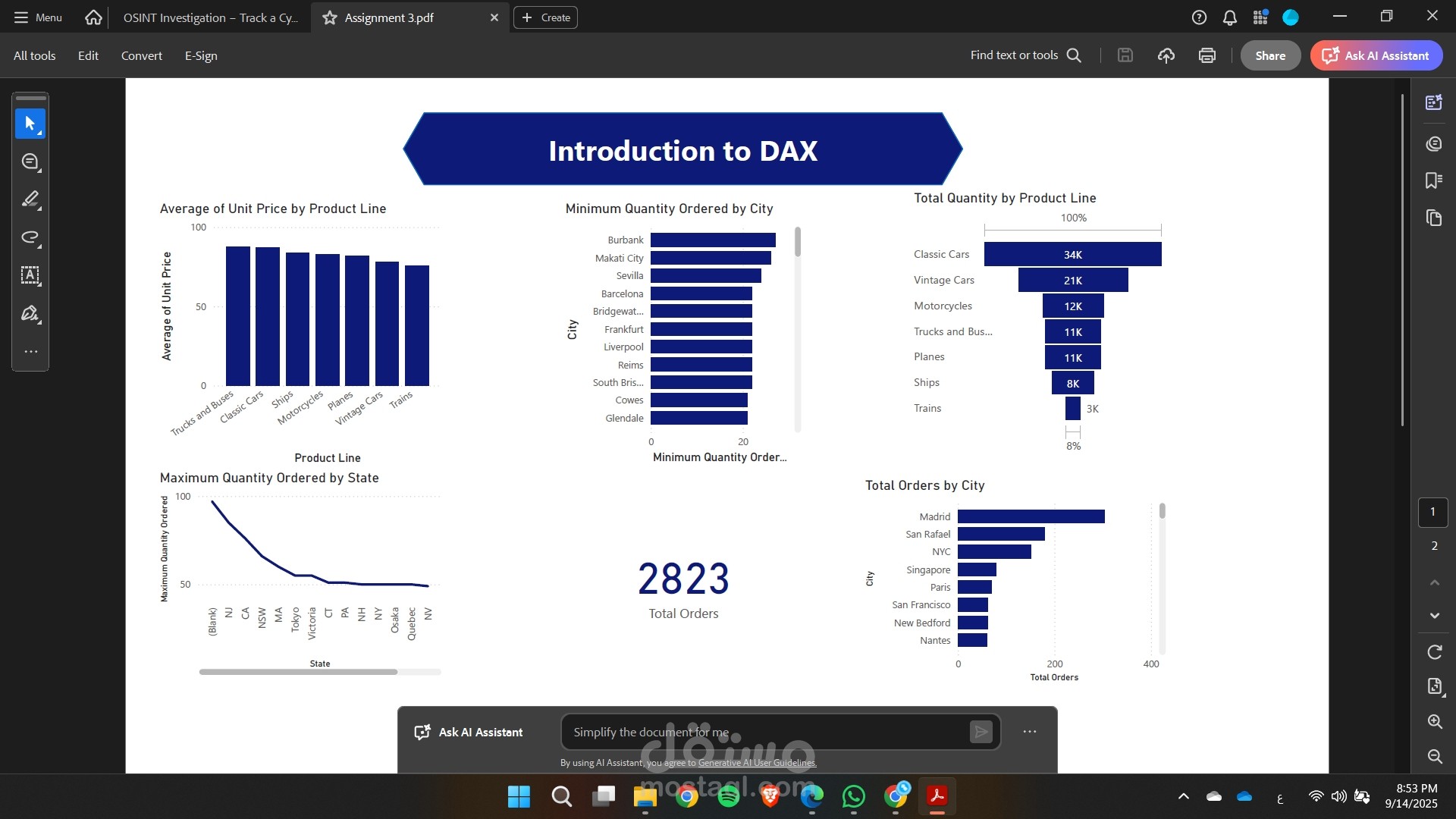Open the bookmarks panel icon

click(x=1433, y=180)
